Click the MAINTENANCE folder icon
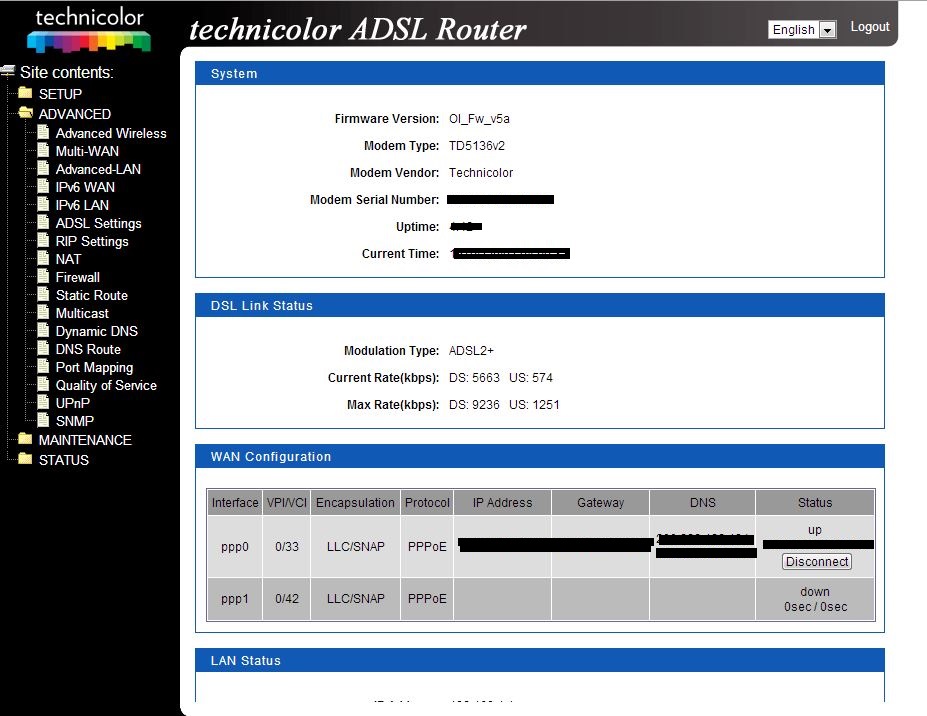 tap(25, 439)
